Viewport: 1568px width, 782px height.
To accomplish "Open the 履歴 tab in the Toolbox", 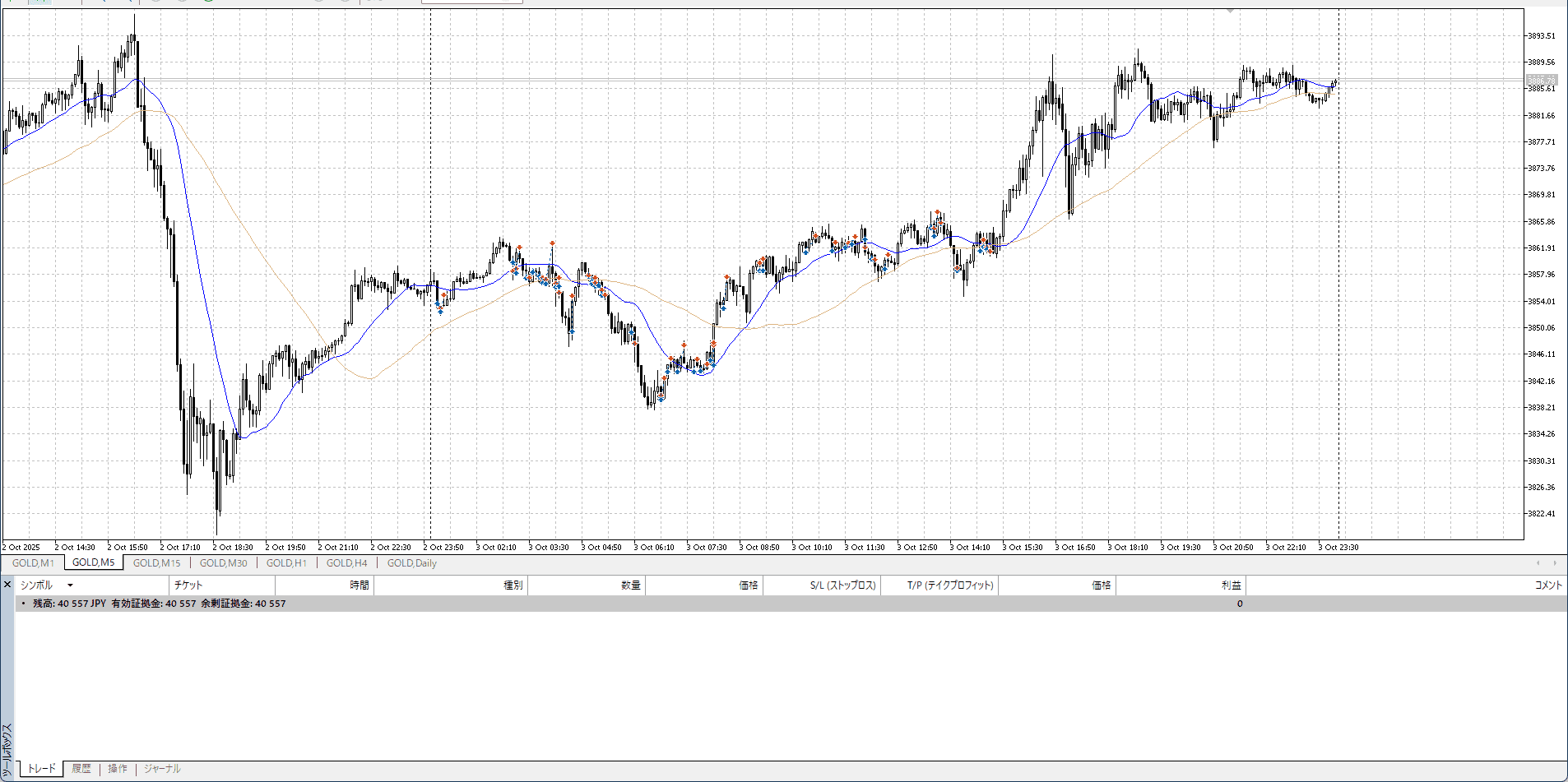I will click(81, 769).
